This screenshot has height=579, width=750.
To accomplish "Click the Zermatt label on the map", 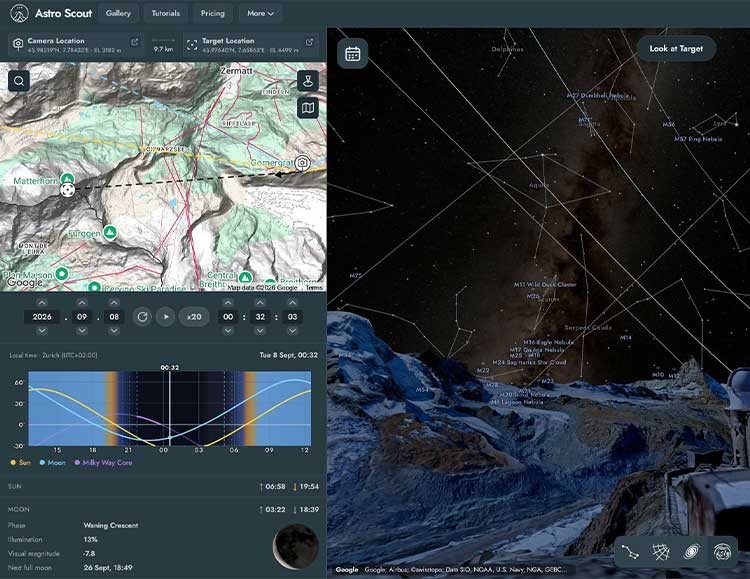I will tap(236, 70).
